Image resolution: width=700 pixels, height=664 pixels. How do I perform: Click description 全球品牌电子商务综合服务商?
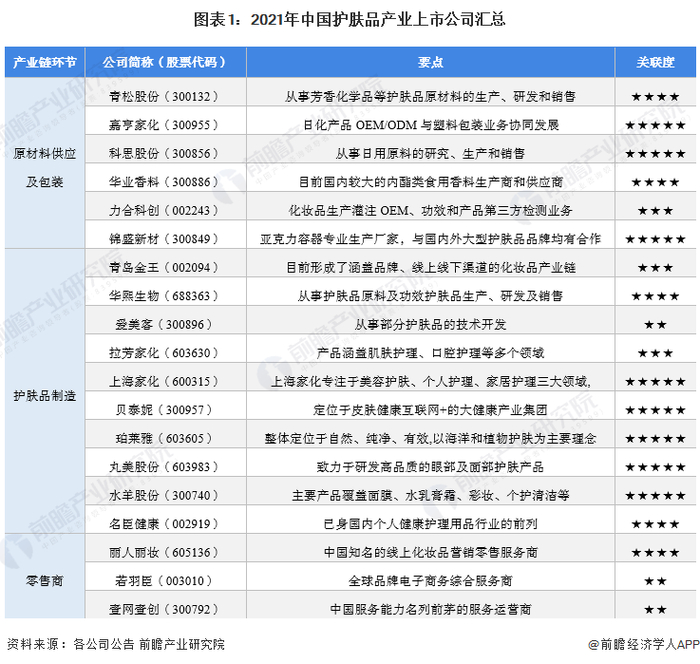(430, 581)
